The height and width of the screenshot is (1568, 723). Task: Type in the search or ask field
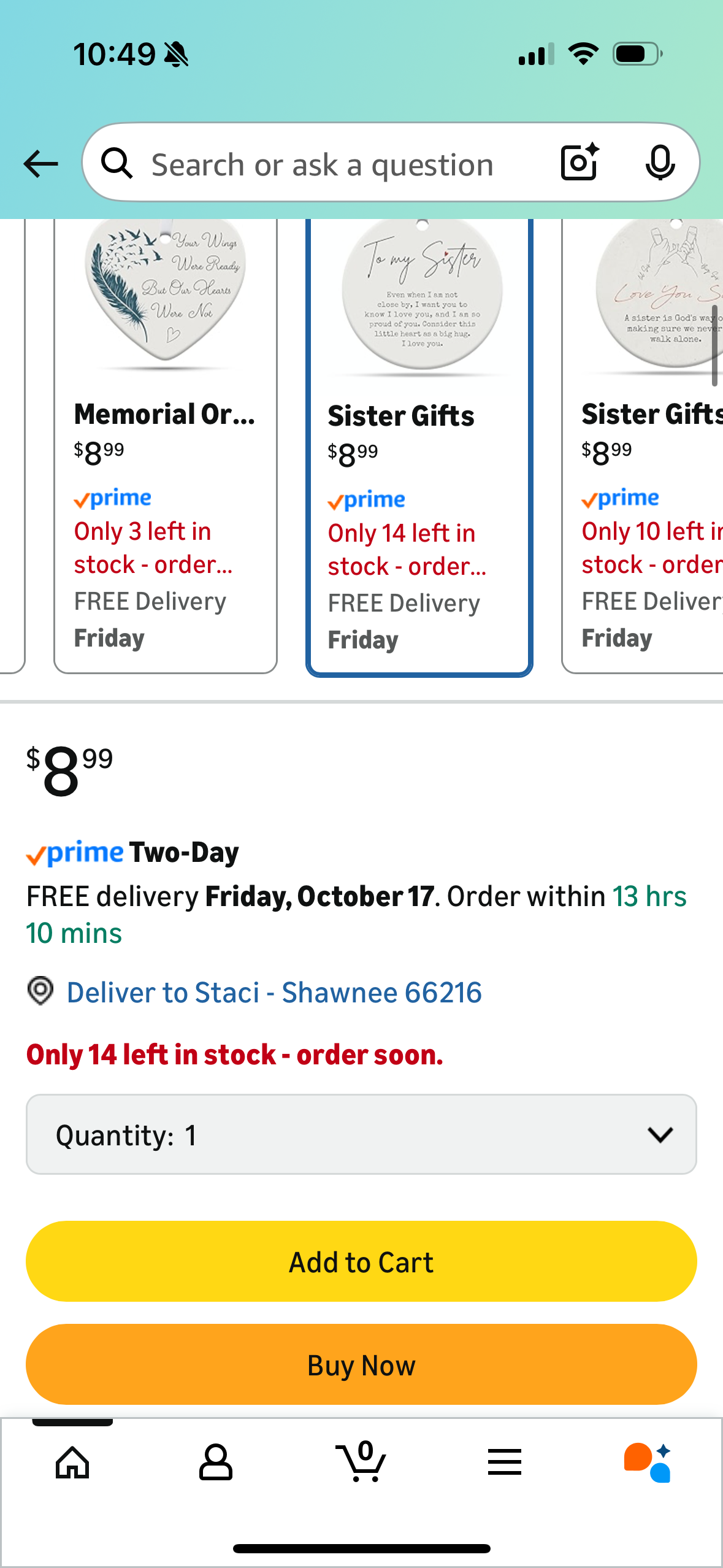[323, 164]
